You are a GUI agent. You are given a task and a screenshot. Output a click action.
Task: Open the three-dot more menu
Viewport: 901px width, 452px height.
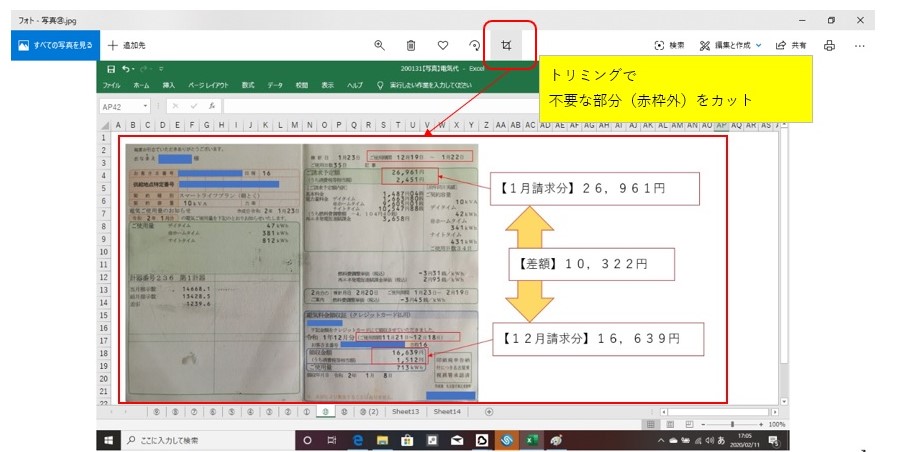(x=860, y=45)
